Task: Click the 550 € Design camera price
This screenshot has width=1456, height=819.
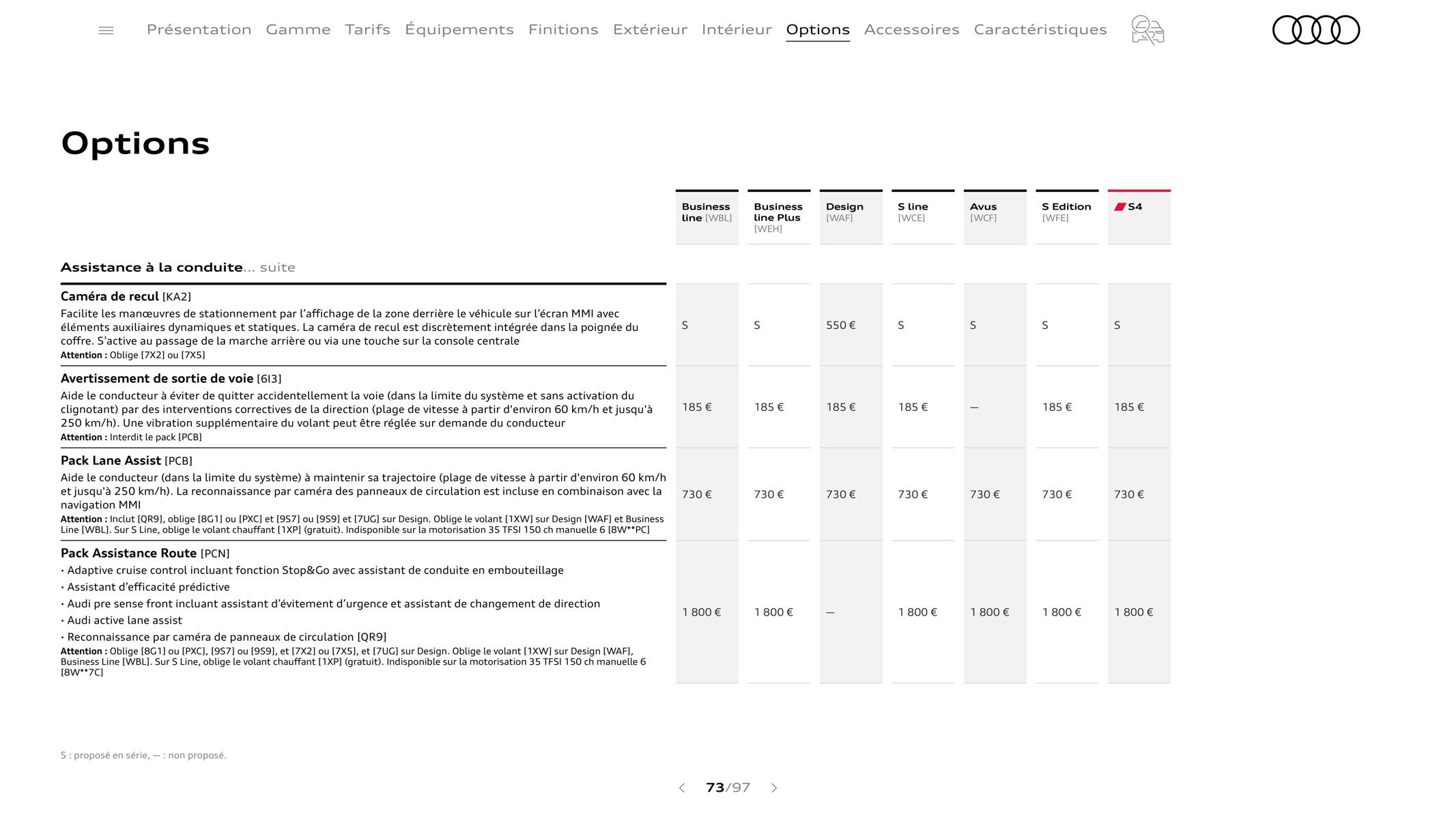Action: (840, 326)
